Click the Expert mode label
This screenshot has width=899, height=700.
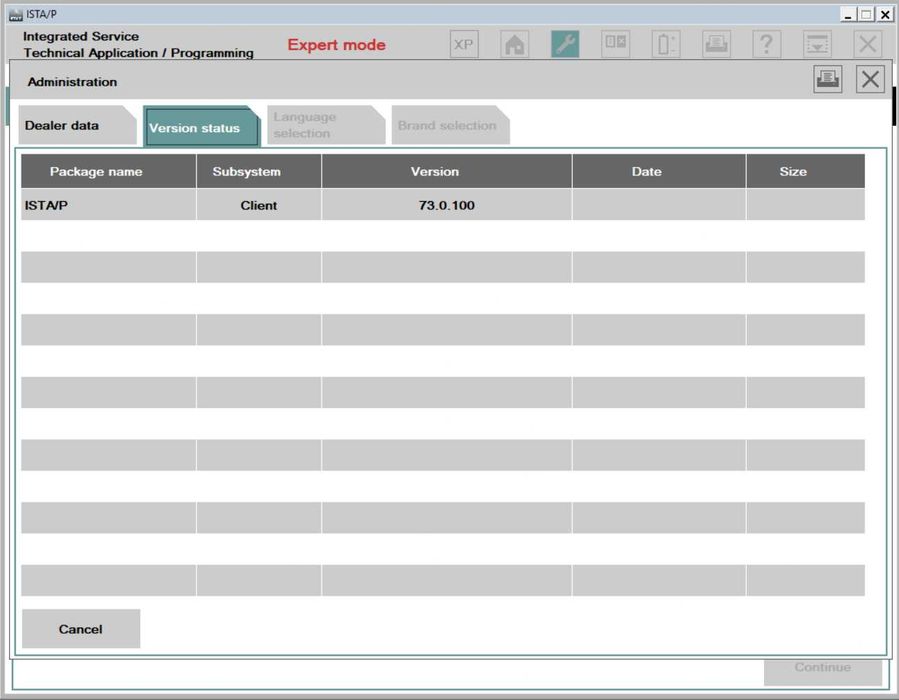pos(337,45)
